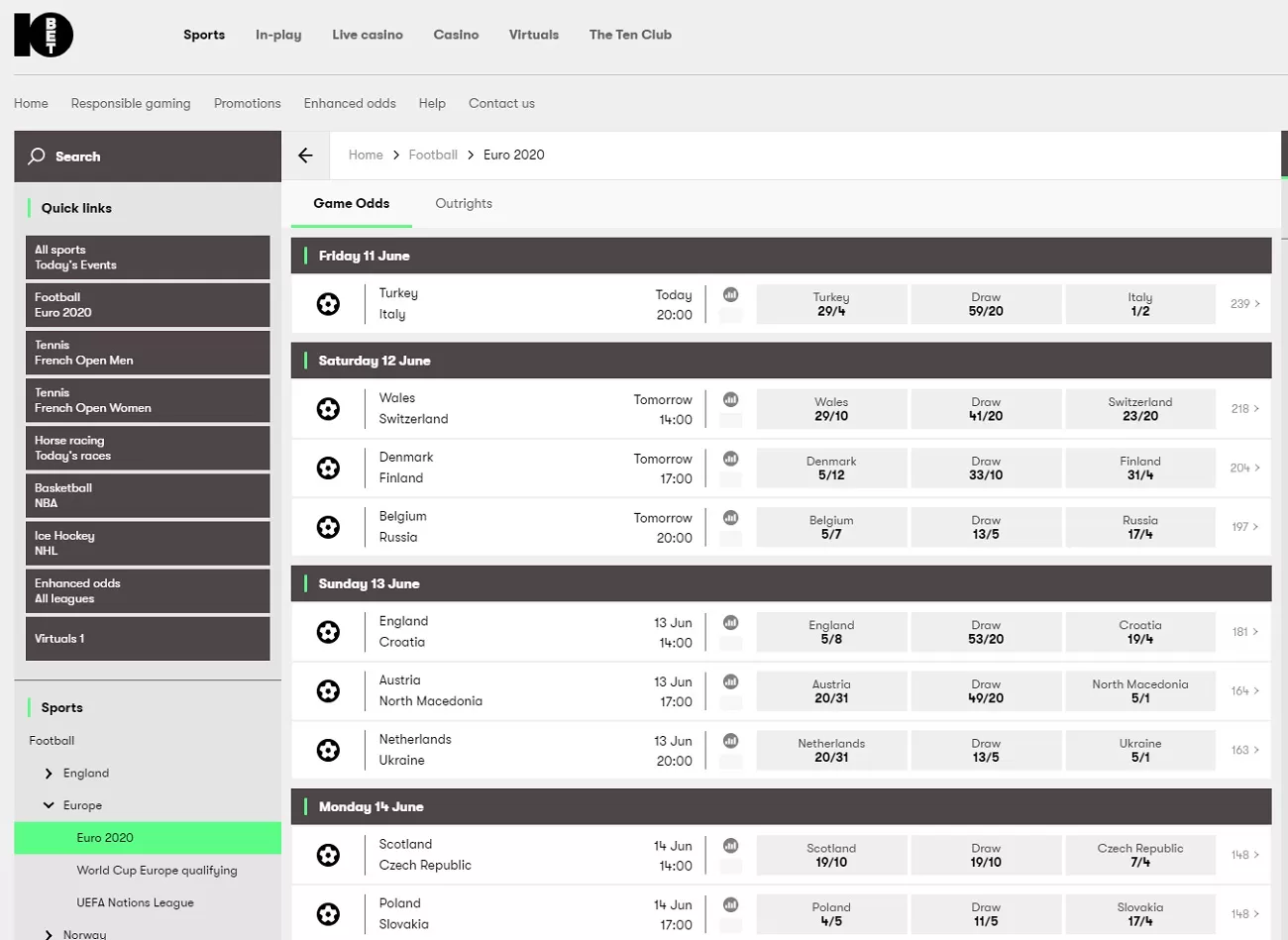Viewport: 1288px width, 940px height.
Task: Select Czech Republic at 7/4
Action: tap(1140, 855)
